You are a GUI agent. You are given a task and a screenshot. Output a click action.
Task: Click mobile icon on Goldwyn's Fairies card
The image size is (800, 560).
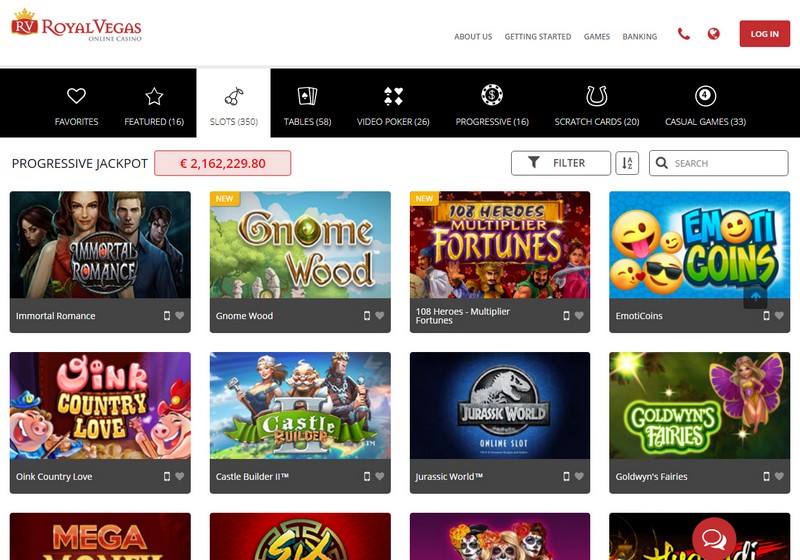[766, 476]
